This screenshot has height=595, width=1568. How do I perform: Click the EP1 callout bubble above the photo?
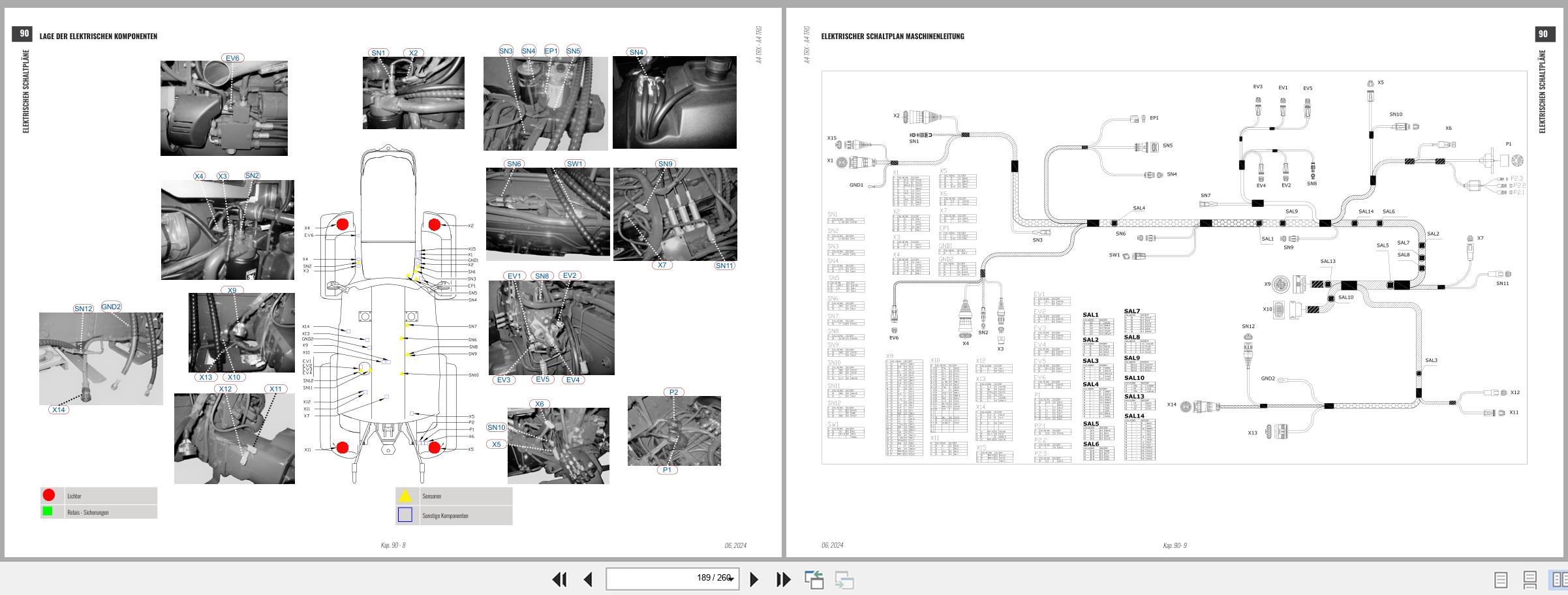(x=551, y=51)
